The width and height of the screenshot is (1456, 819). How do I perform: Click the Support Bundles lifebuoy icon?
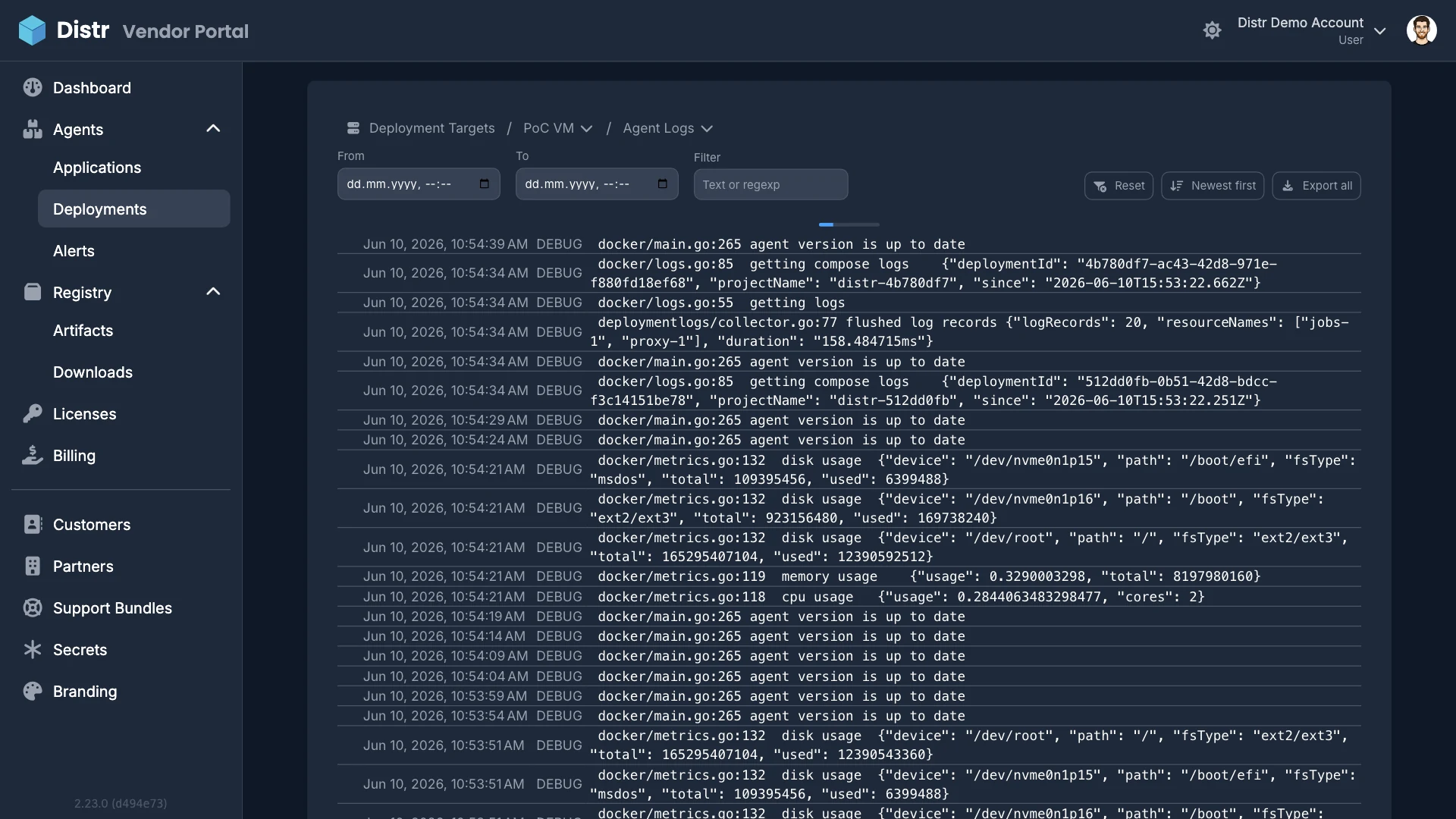pyautogui.click(x=33, y=607)
